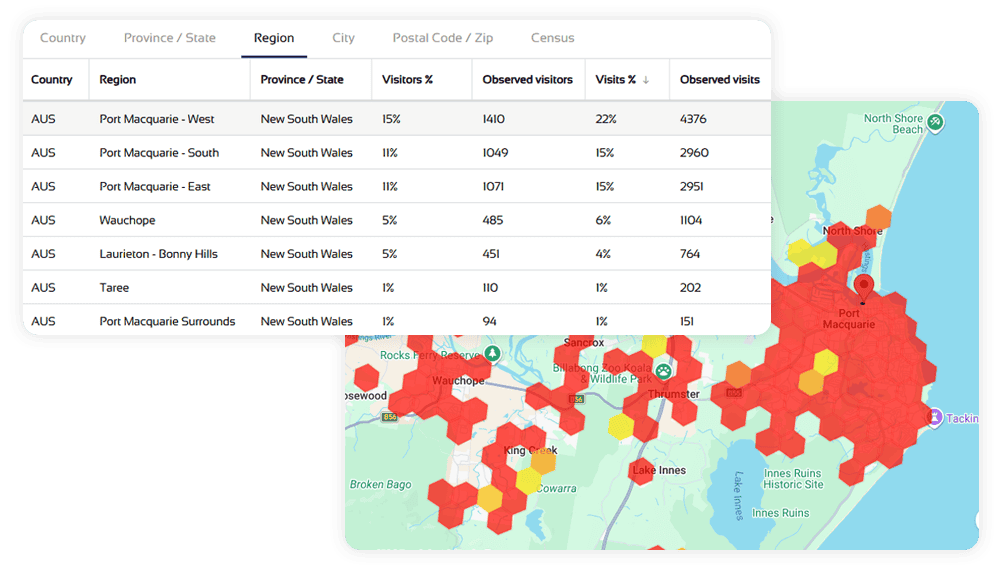The height and width of the screenshot is (578, 1000).
Task: Click the yellow hexagon near Thrumster
Action: (622, 426)
